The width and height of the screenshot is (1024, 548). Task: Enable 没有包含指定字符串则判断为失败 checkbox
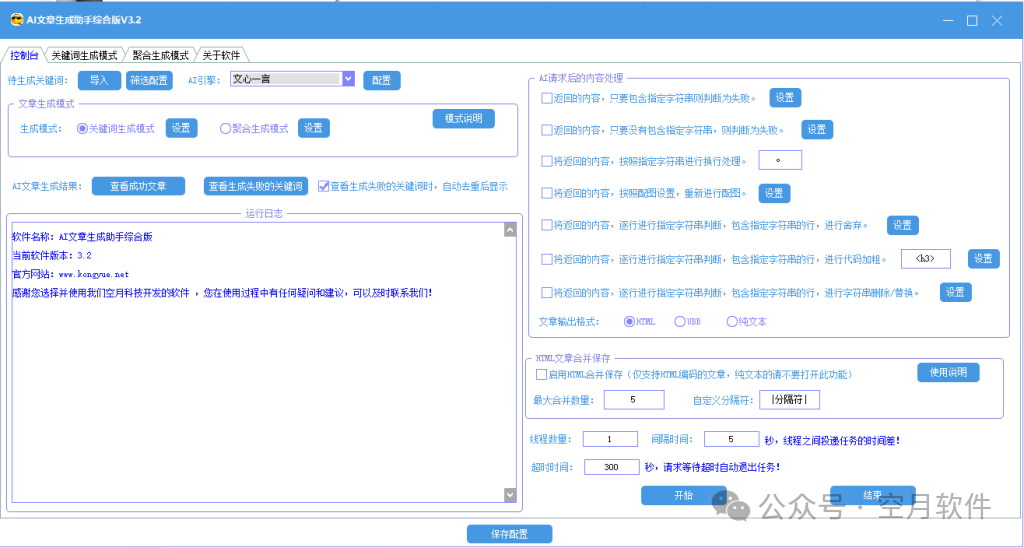pyautogui.click(x=547, y=129)
